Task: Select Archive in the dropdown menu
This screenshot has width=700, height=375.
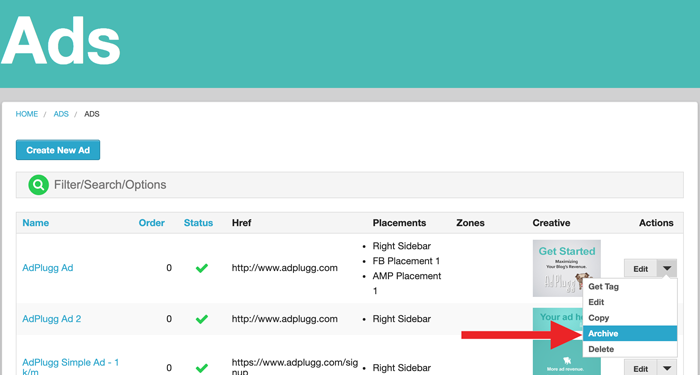Action: [630, 333]
